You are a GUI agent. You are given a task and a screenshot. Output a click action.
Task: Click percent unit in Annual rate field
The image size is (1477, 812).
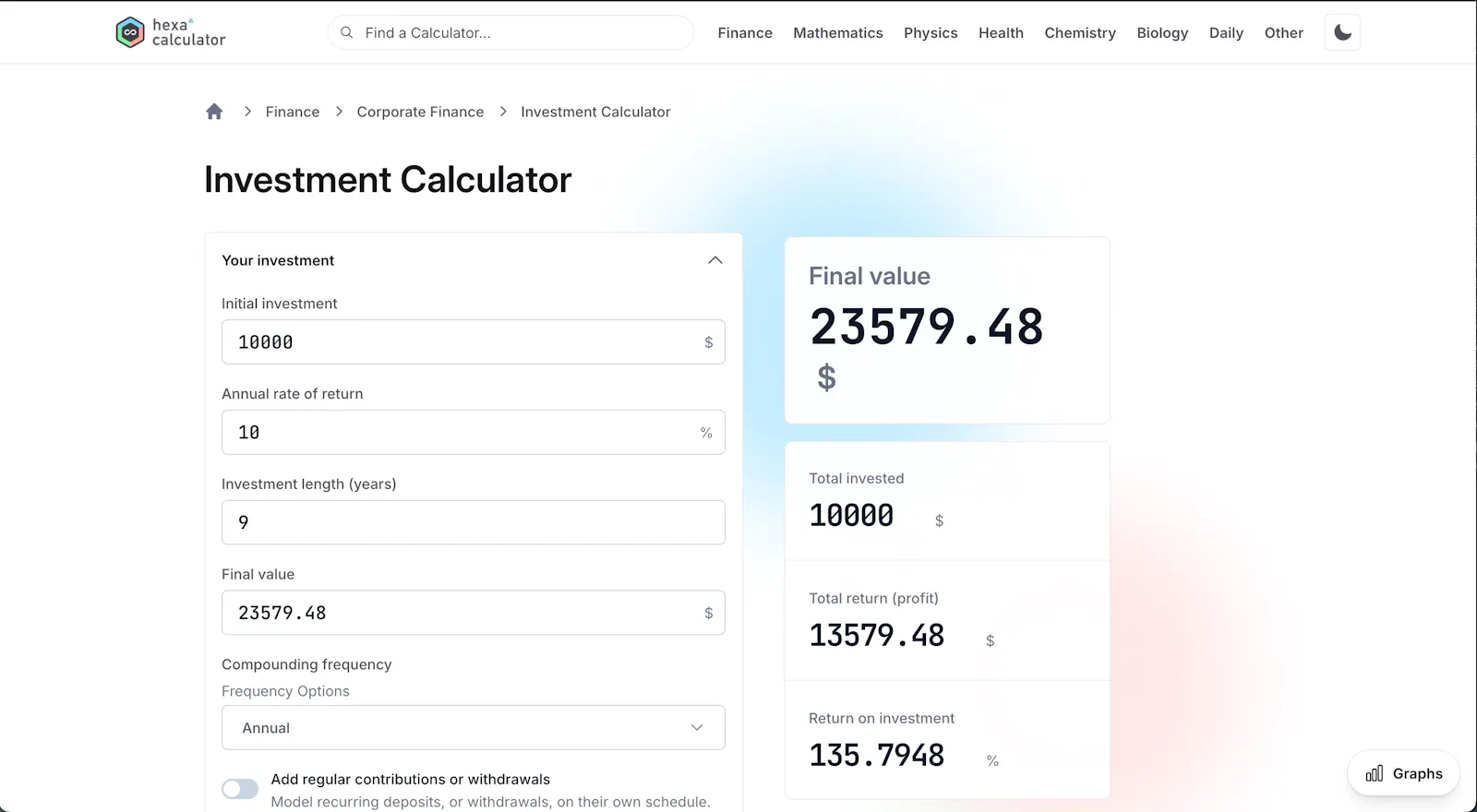point(706,433)
